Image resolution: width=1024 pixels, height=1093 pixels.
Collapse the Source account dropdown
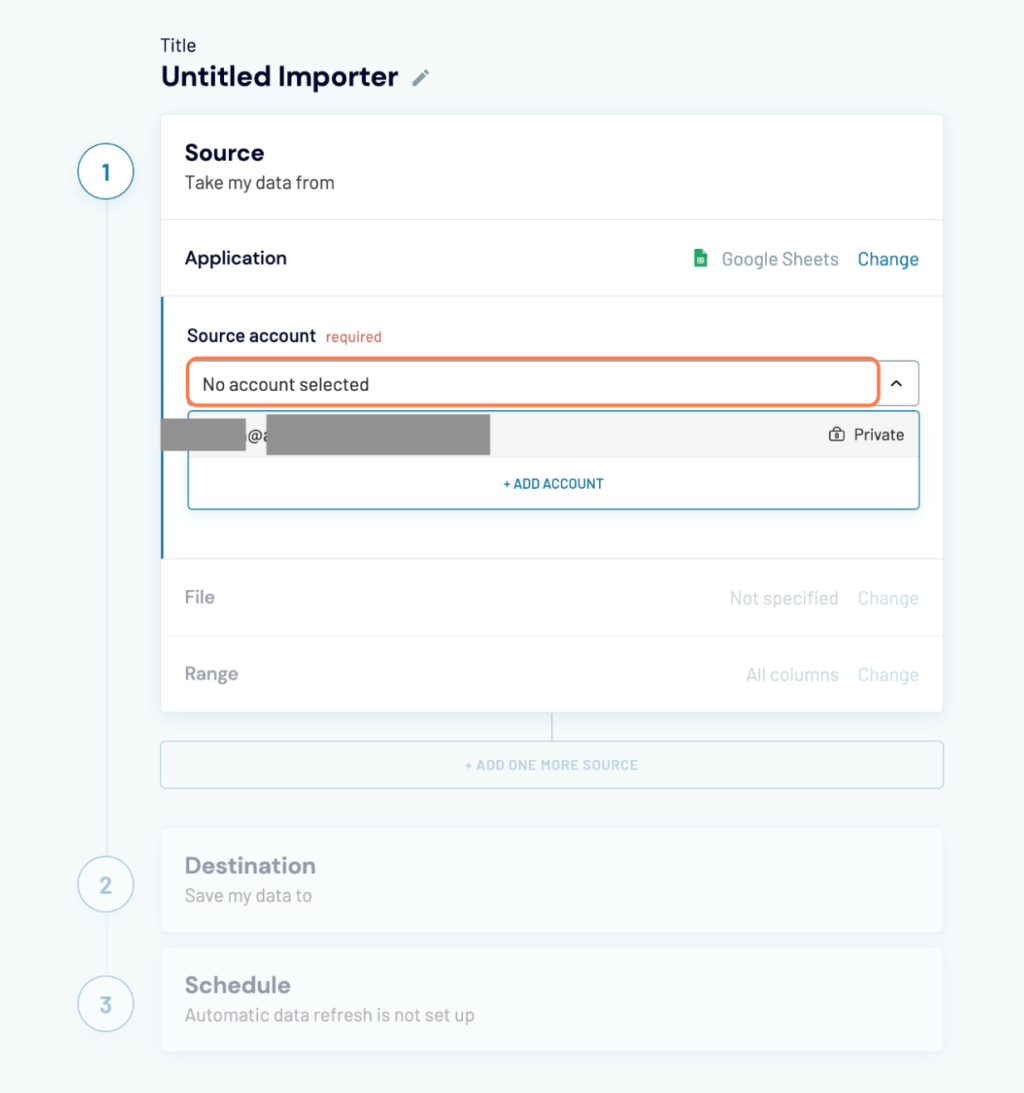pyautogui.click(x=897, y=383)
